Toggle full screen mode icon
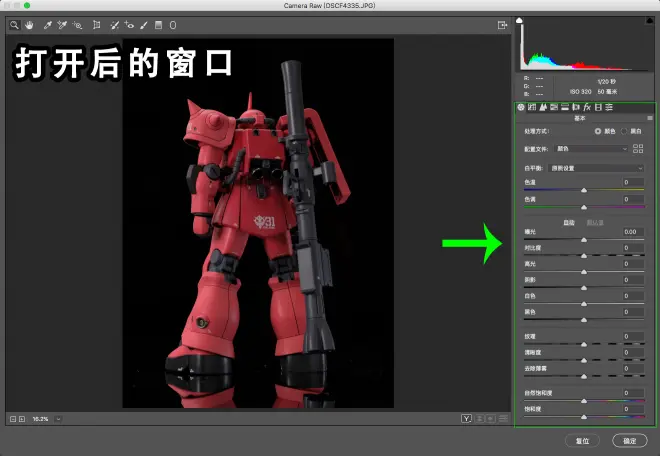The width and height of the screenshot is (660, 456). [x=502, y=25]
